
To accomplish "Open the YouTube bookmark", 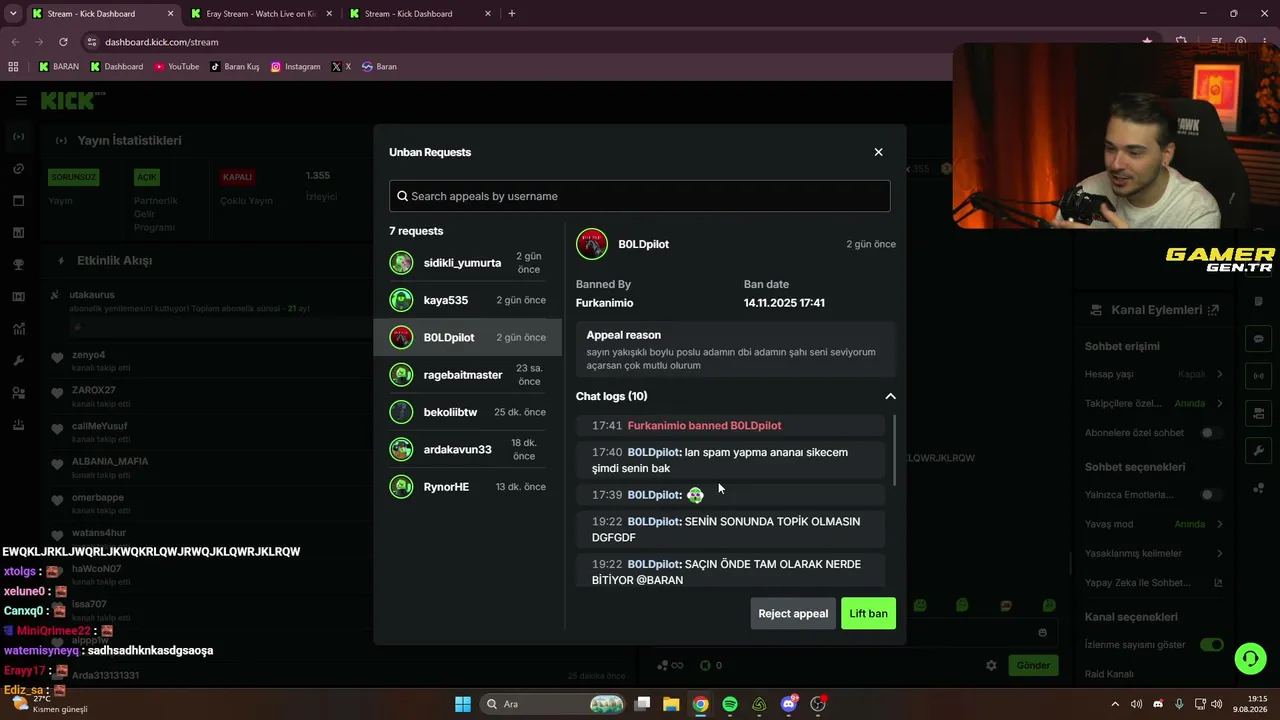I will click(x=176, y=67).
